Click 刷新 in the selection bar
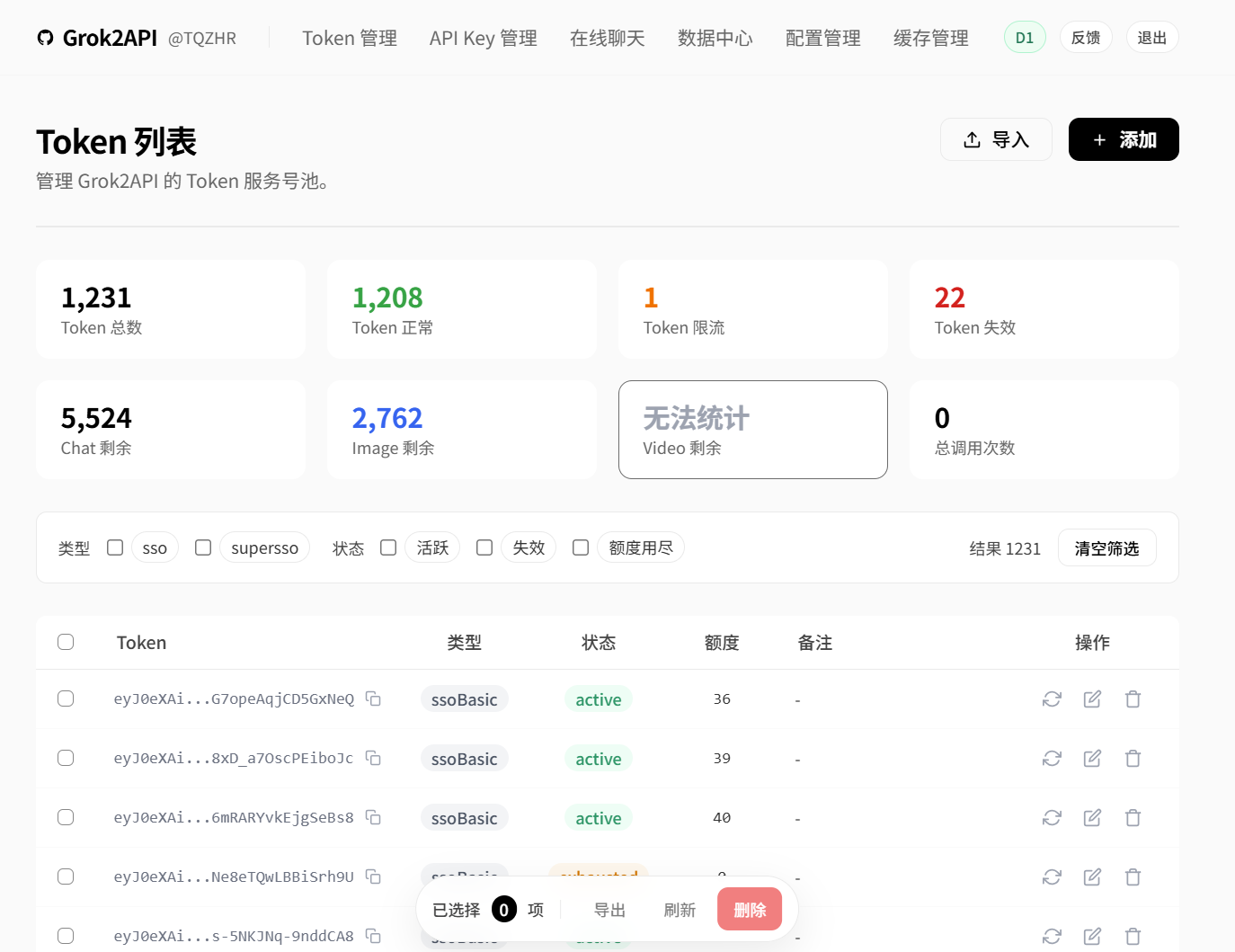 [680, 910]
